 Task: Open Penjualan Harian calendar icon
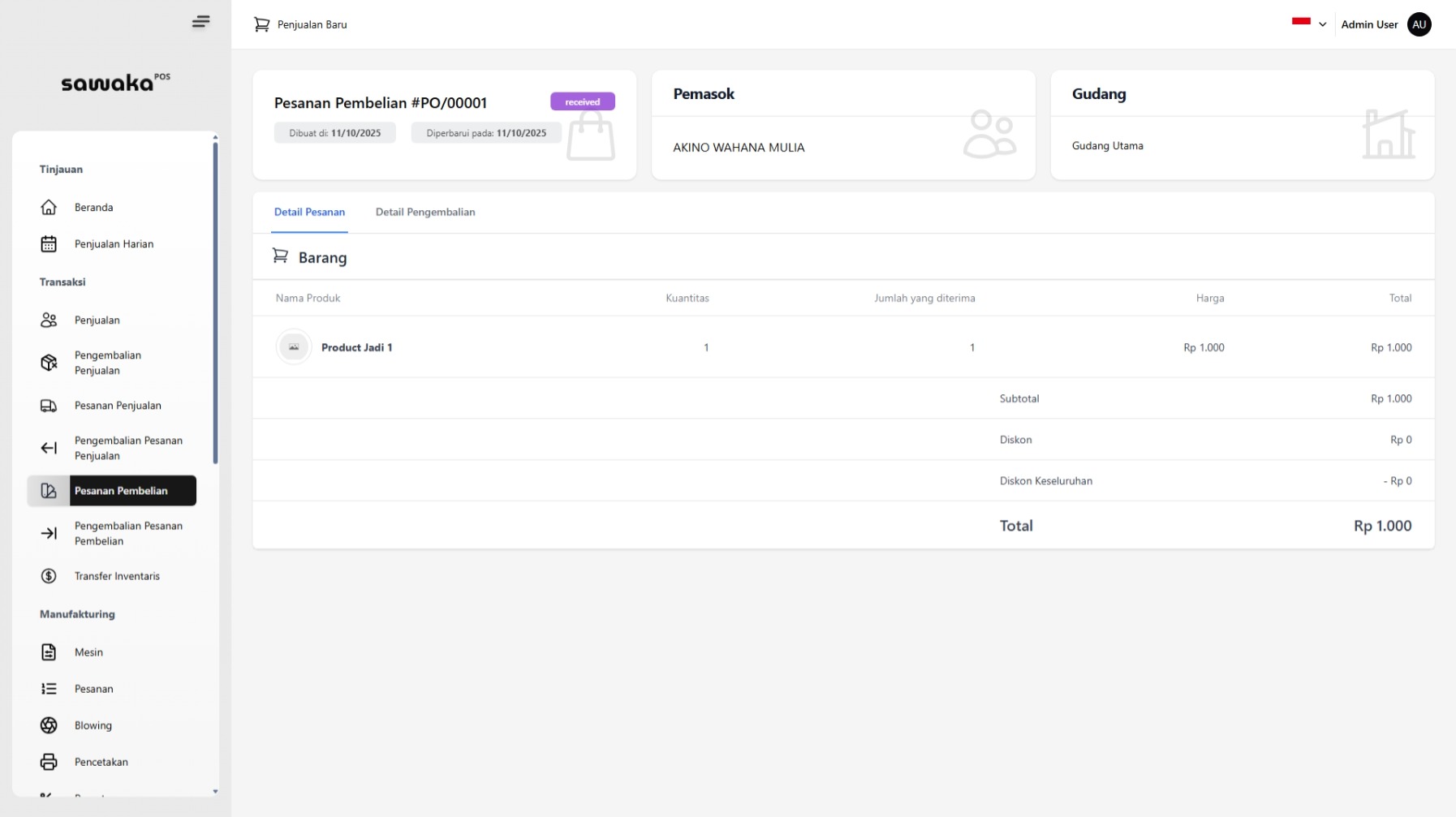[x=49, y=244]
